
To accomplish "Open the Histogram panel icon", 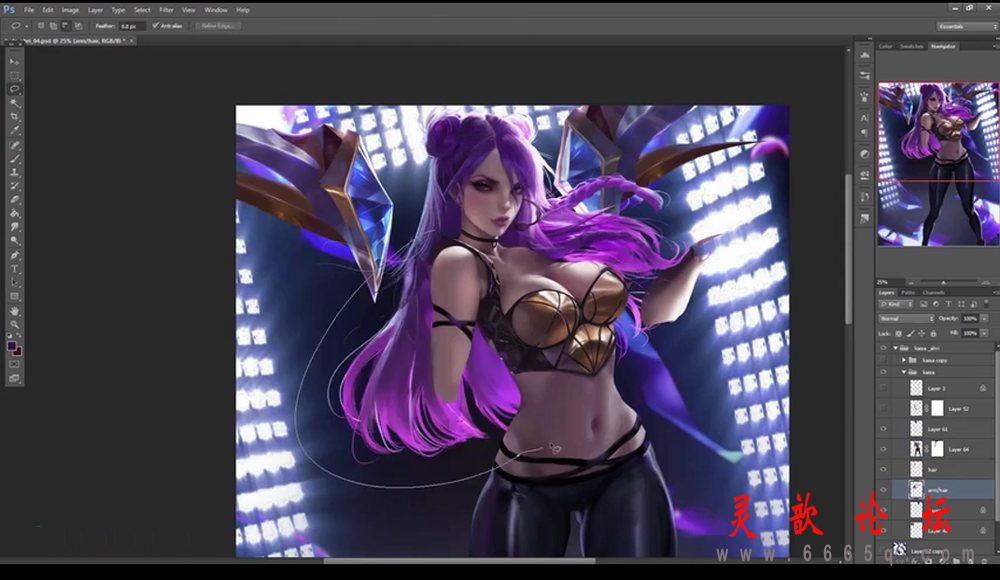I will click(x=865, y=56).
